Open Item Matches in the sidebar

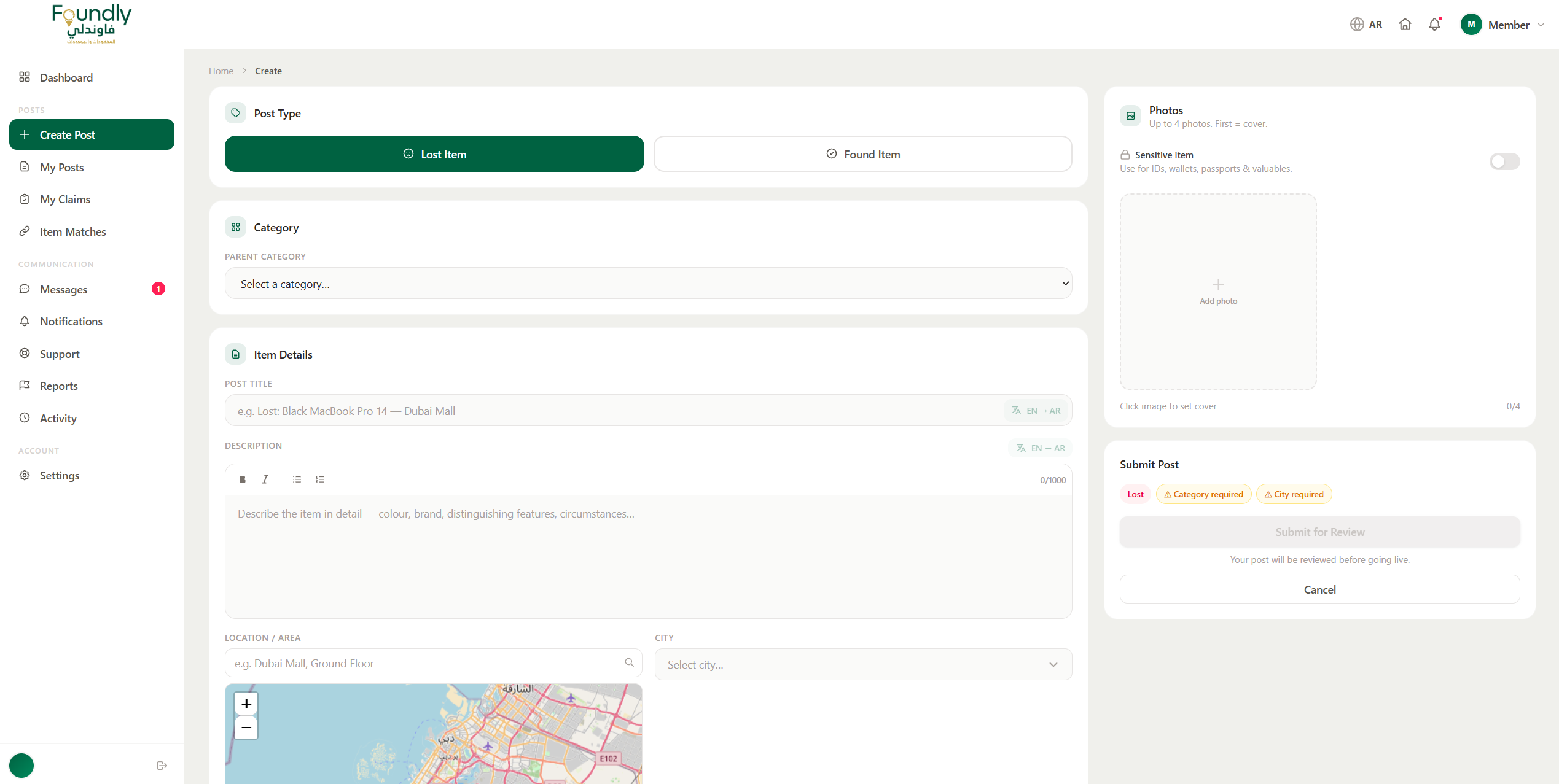tap(92, 231)
